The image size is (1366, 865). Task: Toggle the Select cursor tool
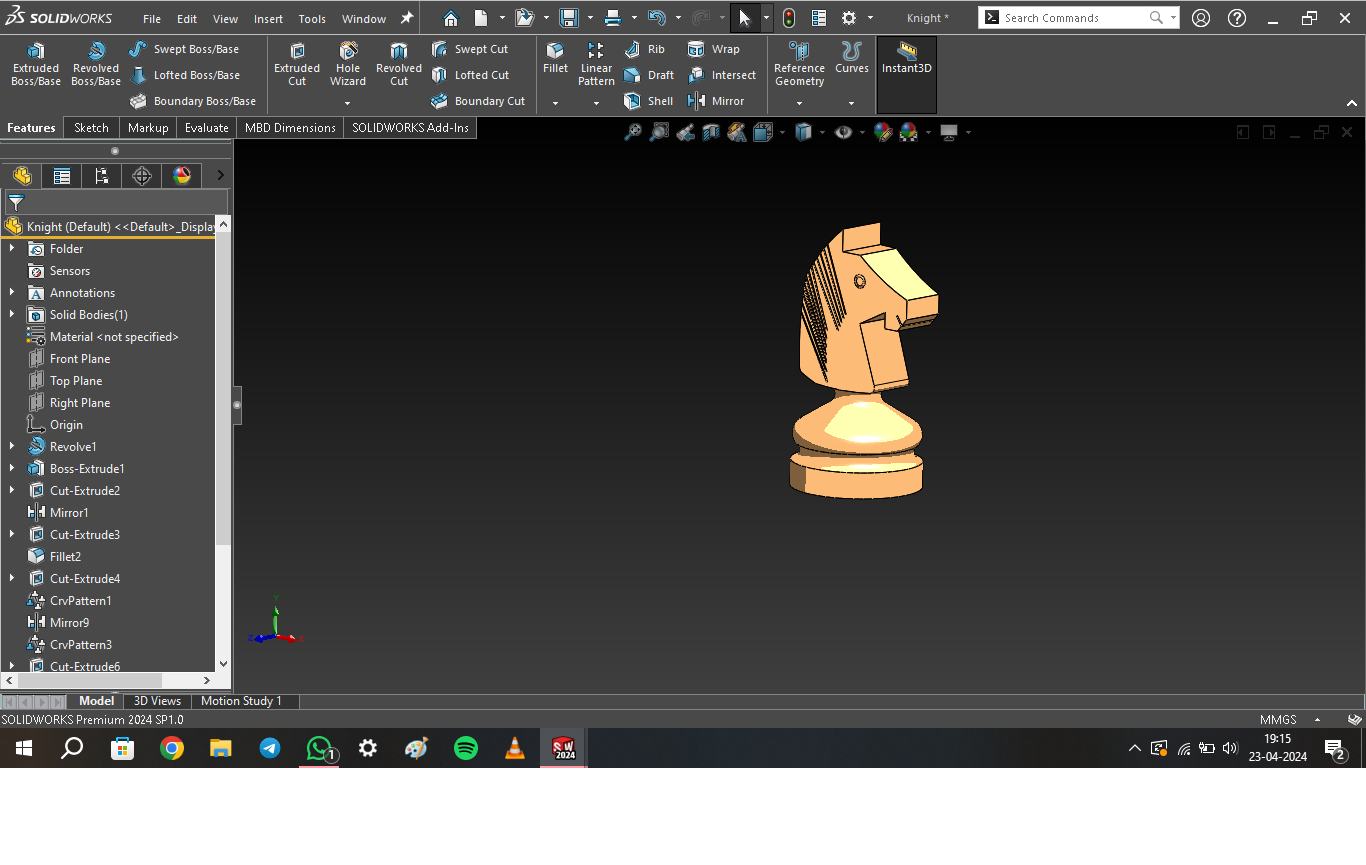tap(744, 18)
